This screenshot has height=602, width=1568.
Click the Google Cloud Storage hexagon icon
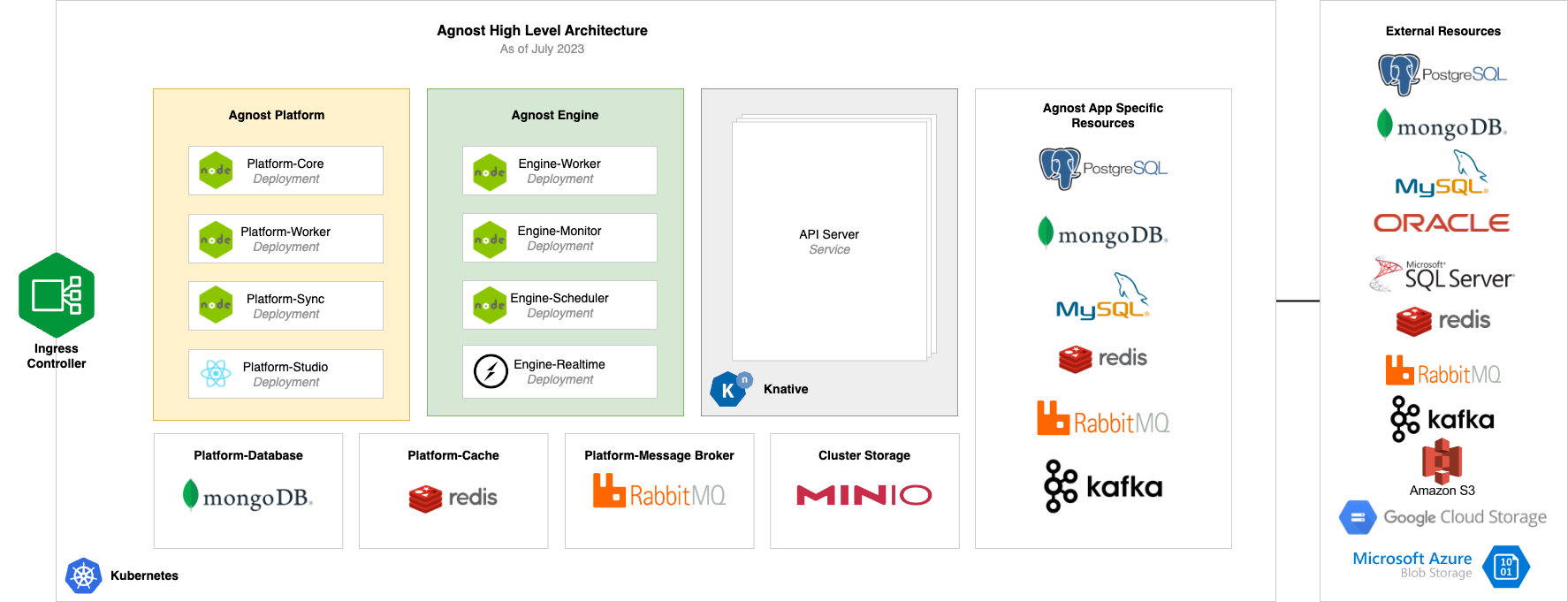[x=1358, y=517]
